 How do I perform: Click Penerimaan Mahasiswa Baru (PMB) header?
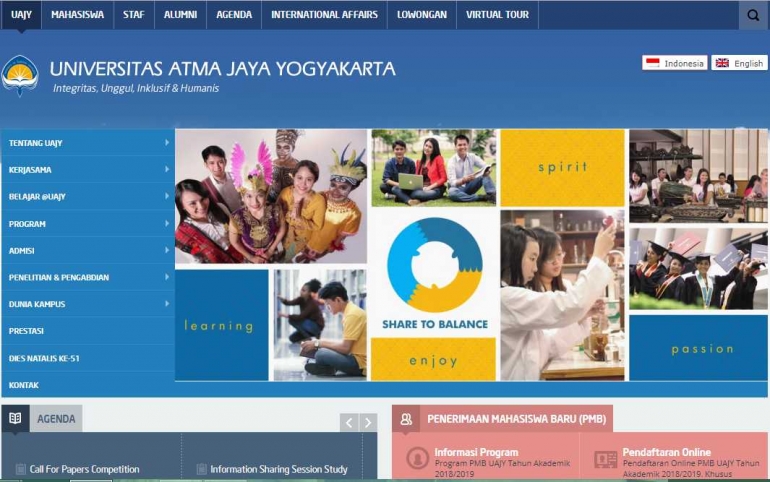click(516, 419)
